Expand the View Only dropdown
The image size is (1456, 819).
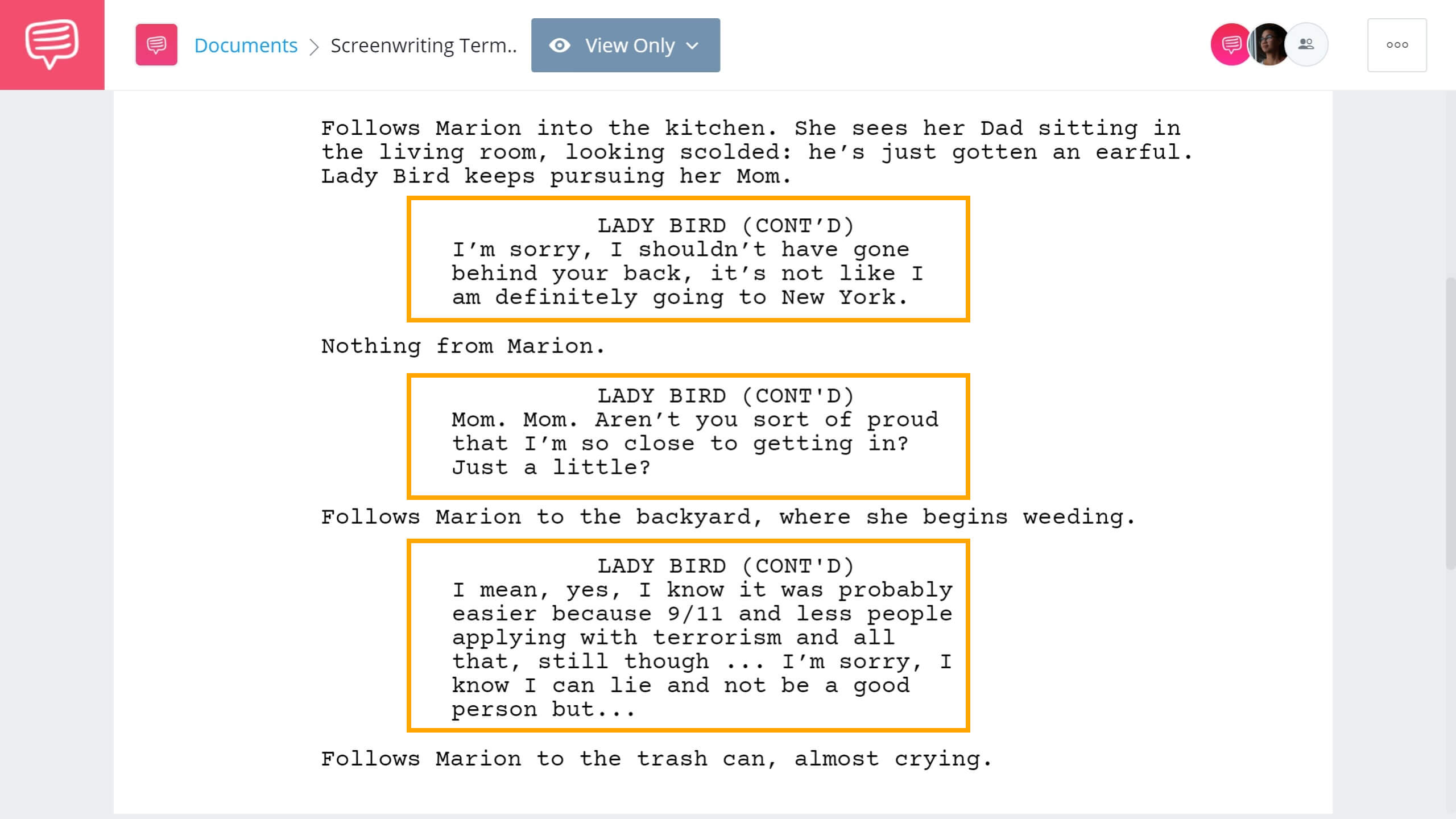point(693,44)
